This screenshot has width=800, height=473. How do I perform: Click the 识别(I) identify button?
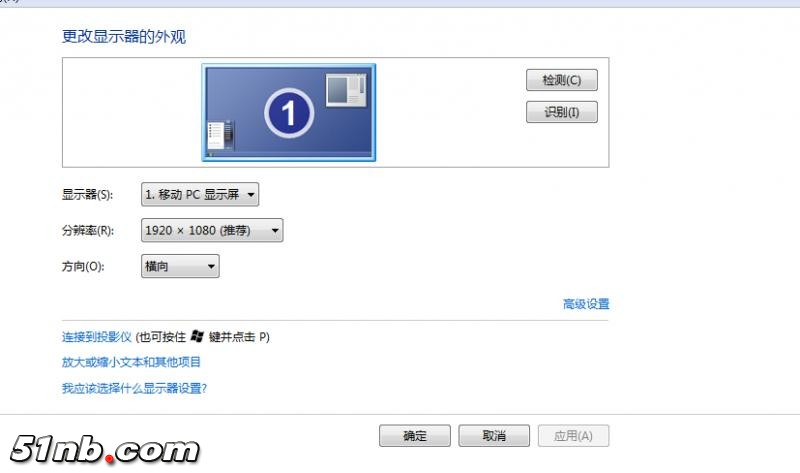[x=562, y=112]
